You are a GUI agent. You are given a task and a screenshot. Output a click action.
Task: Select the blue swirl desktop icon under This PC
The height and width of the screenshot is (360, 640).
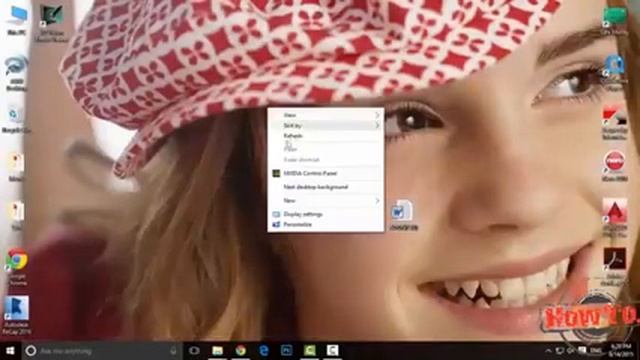(16, 72)
